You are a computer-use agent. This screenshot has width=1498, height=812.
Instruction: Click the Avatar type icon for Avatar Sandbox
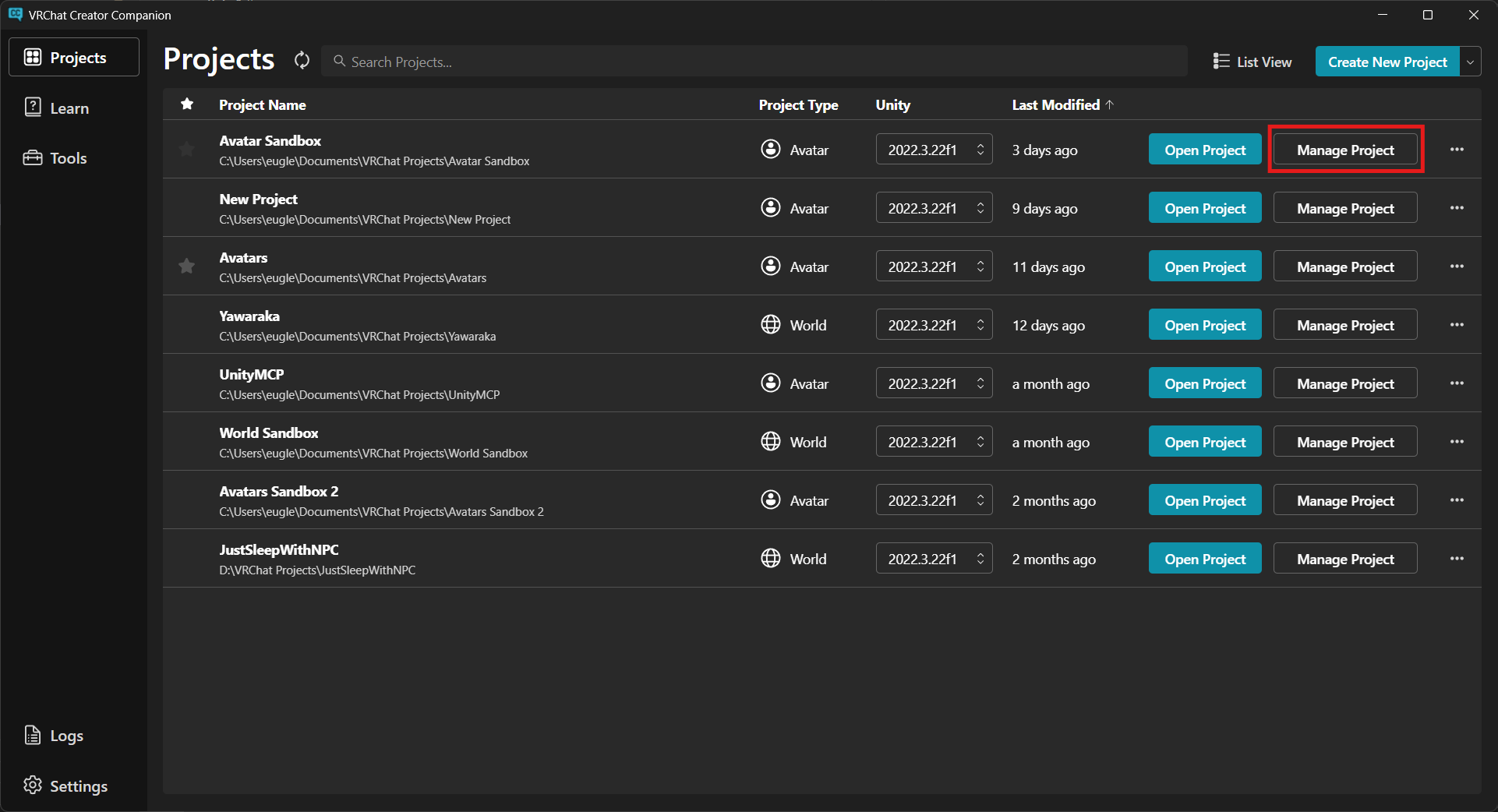(771, 149)
